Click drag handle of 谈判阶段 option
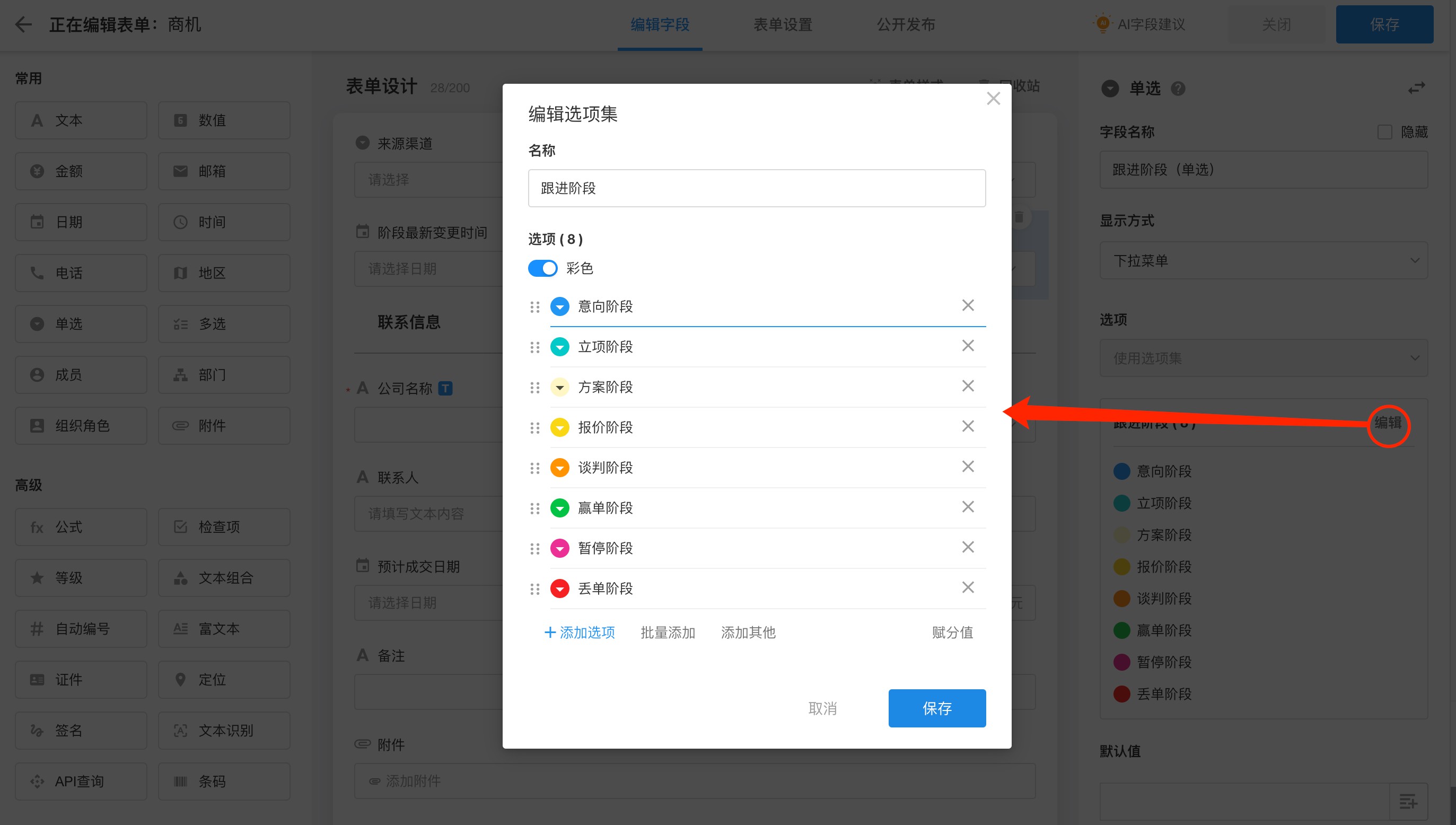 click(x=534, y=468)
